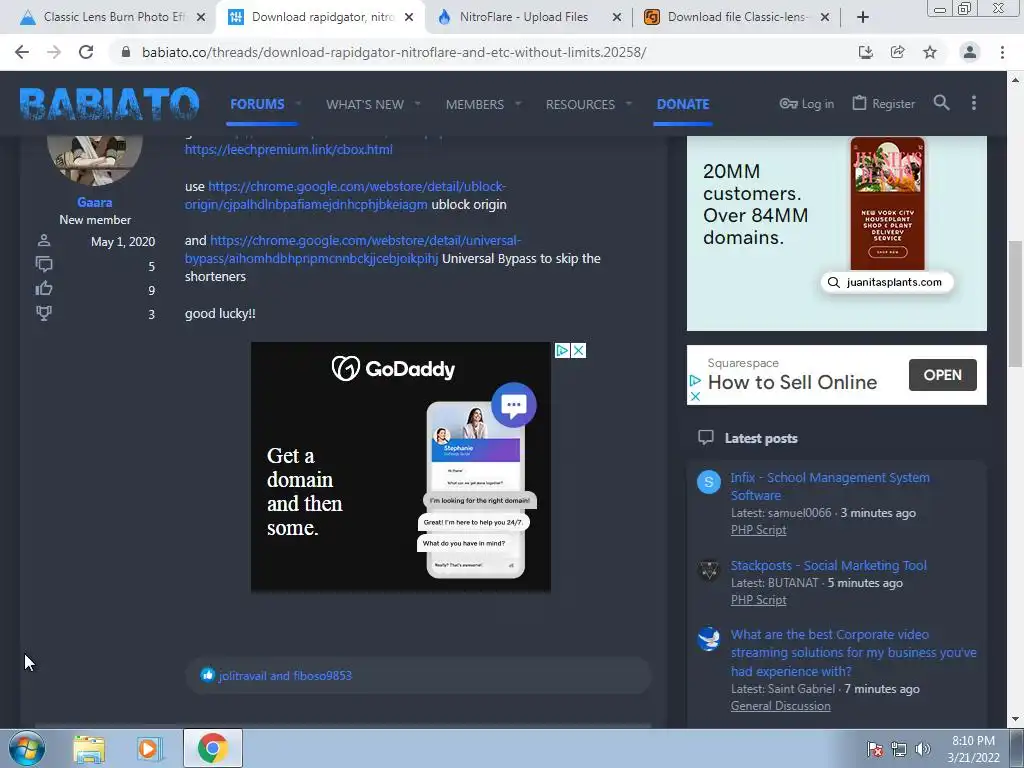The image size is (1024, 768).
Task: Open the forum search magnifier
Action: point(941,103)
